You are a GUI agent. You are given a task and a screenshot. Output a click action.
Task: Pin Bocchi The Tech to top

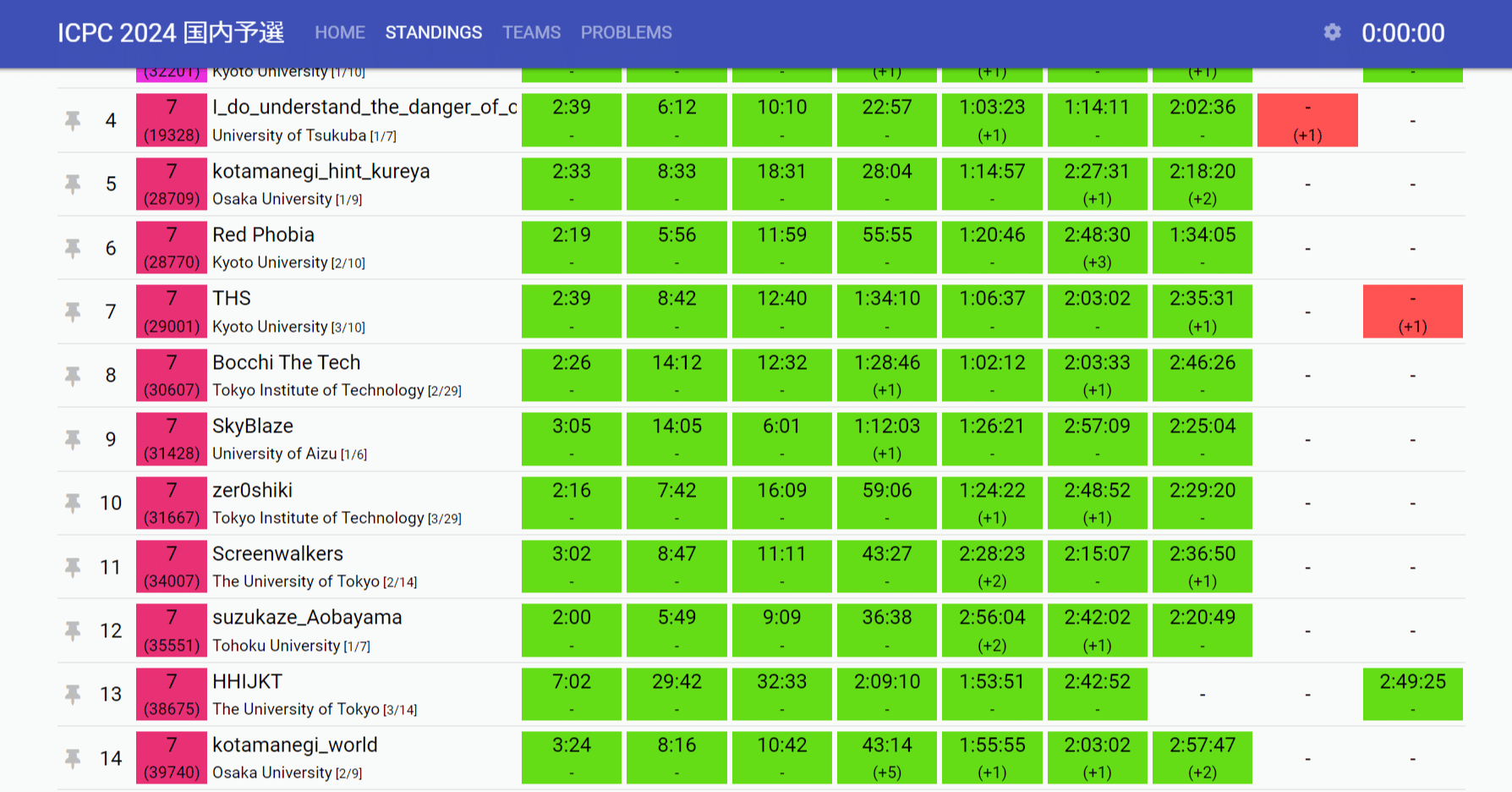73,376
